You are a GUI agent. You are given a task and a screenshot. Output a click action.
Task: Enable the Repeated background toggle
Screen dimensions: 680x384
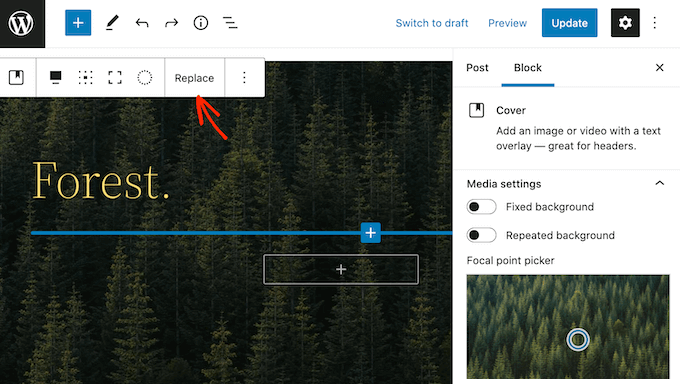tap(481, 235)
